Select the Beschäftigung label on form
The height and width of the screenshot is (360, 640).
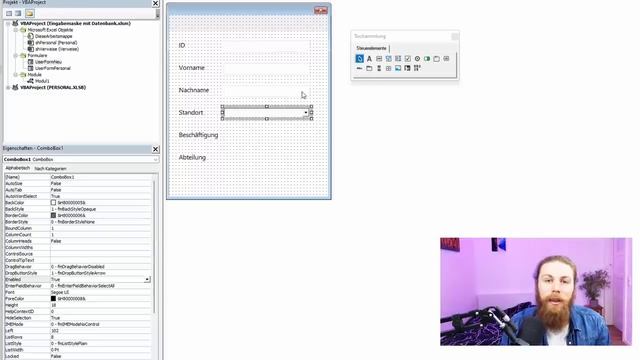[198, 135]
